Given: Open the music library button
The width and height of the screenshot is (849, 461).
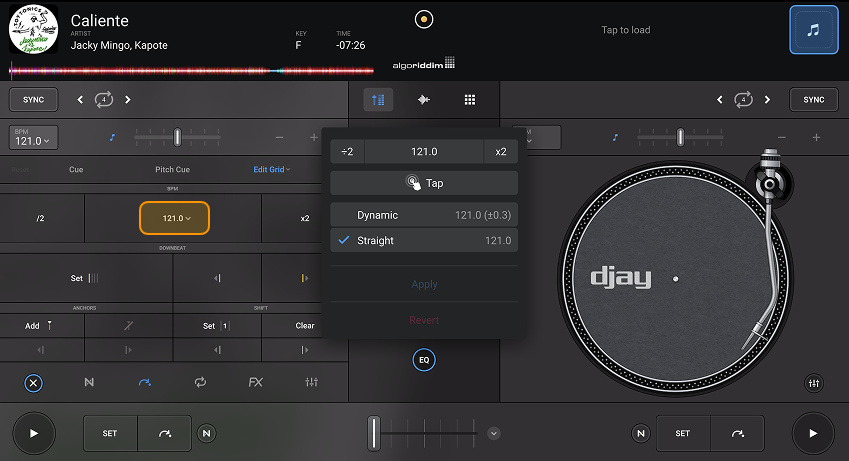Looking at the screenshot, I should (813, 30).
